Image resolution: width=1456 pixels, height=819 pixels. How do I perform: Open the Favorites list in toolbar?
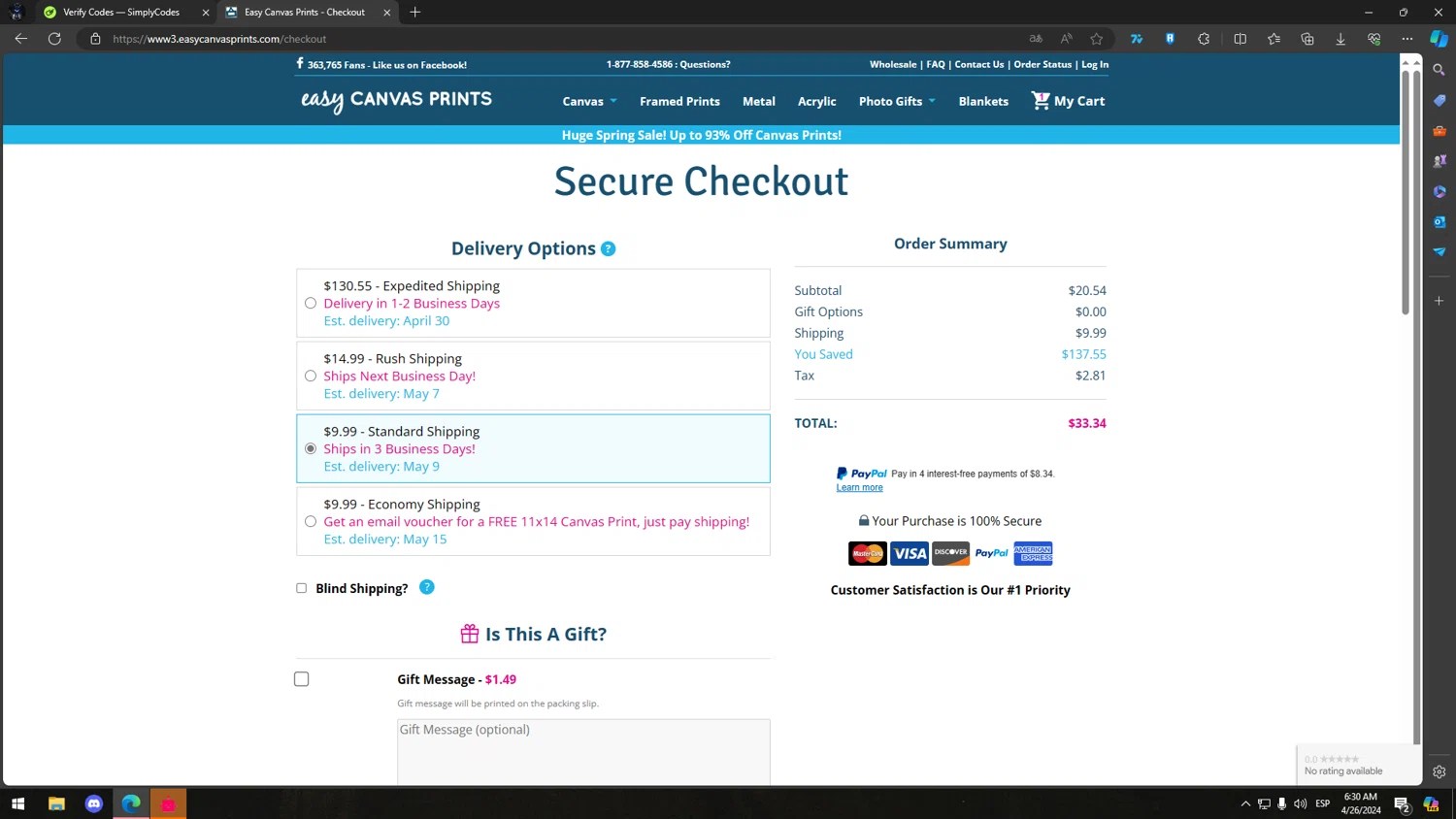pyautogui.click(x=1274, y=39)
